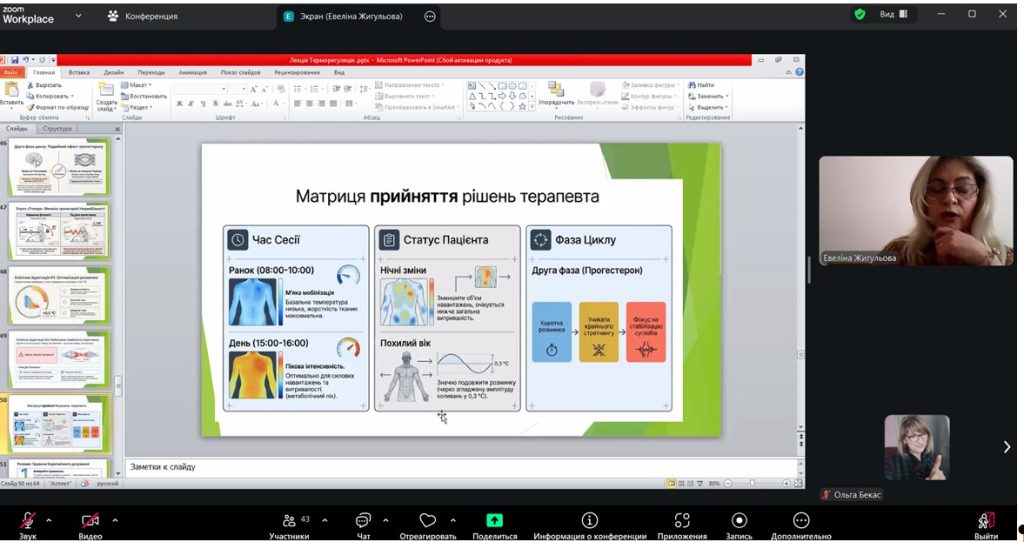Image resolution: width=1024 pixels, height=542 pixels.
Task: Open the Дополнительно more options menu
Action: (x=801, y=521)
